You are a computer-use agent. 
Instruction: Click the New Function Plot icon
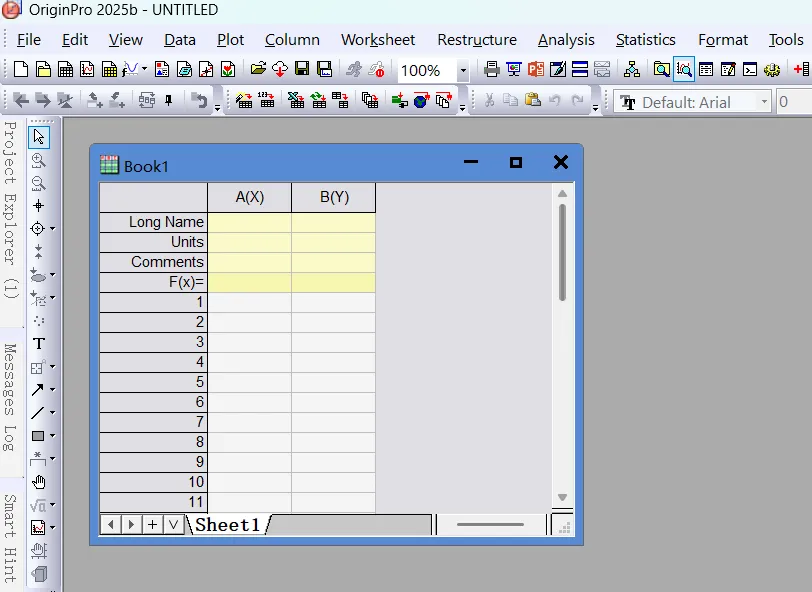click(x=130, y=69)
